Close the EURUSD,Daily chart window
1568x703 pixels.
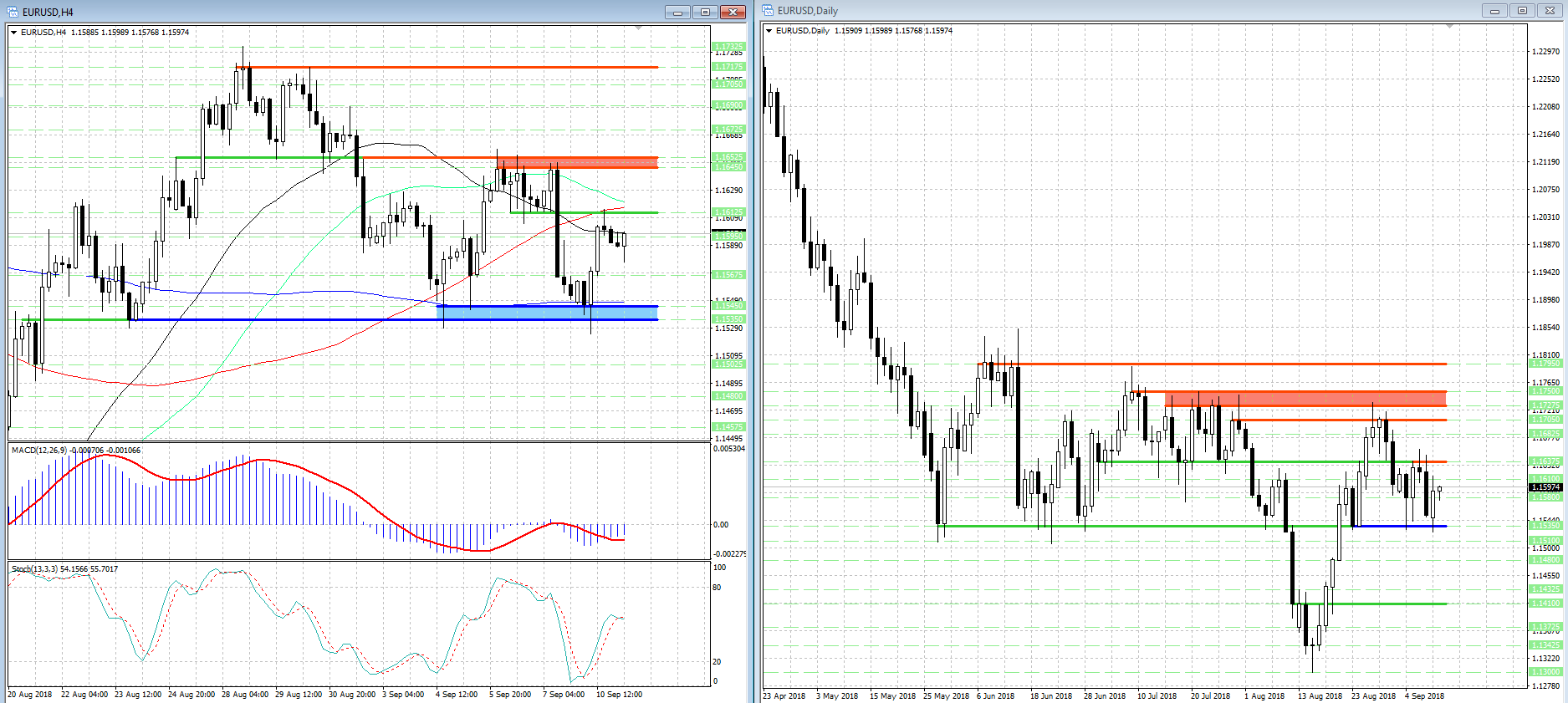tap(1550, 11)
